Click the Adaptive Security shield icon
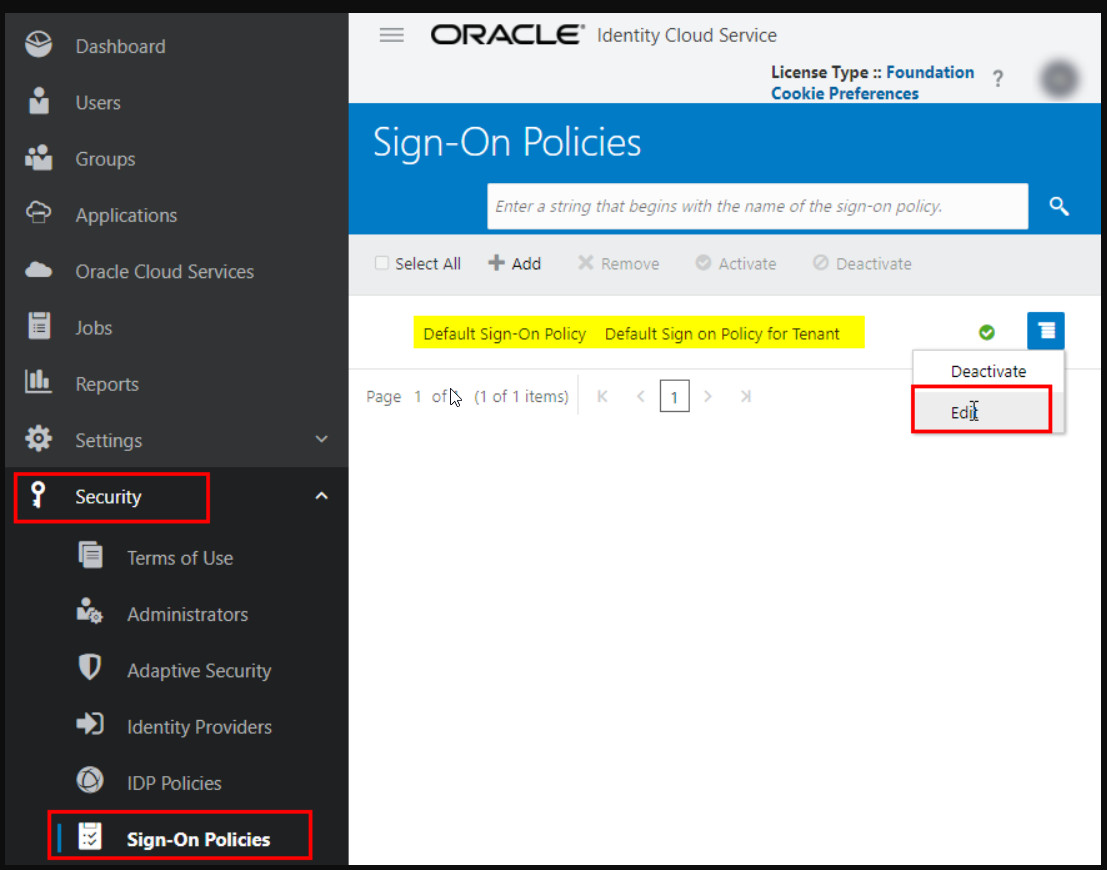Image resolution: width=1107 pixels, height=870 pixels. click(90, 667)
